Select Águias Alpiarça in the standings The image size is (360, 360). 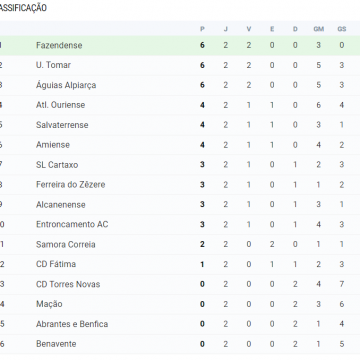[66, 85]
